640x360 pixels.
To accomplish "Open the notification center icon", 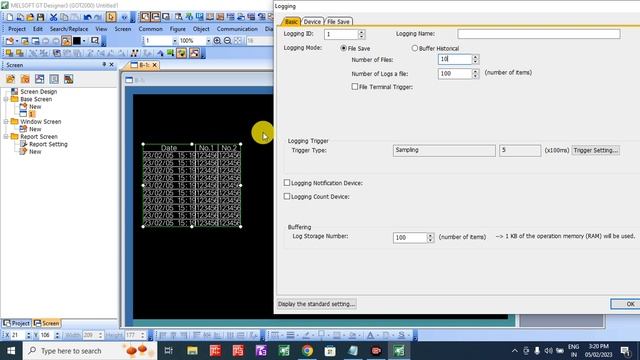I will [x=625, y=351].
